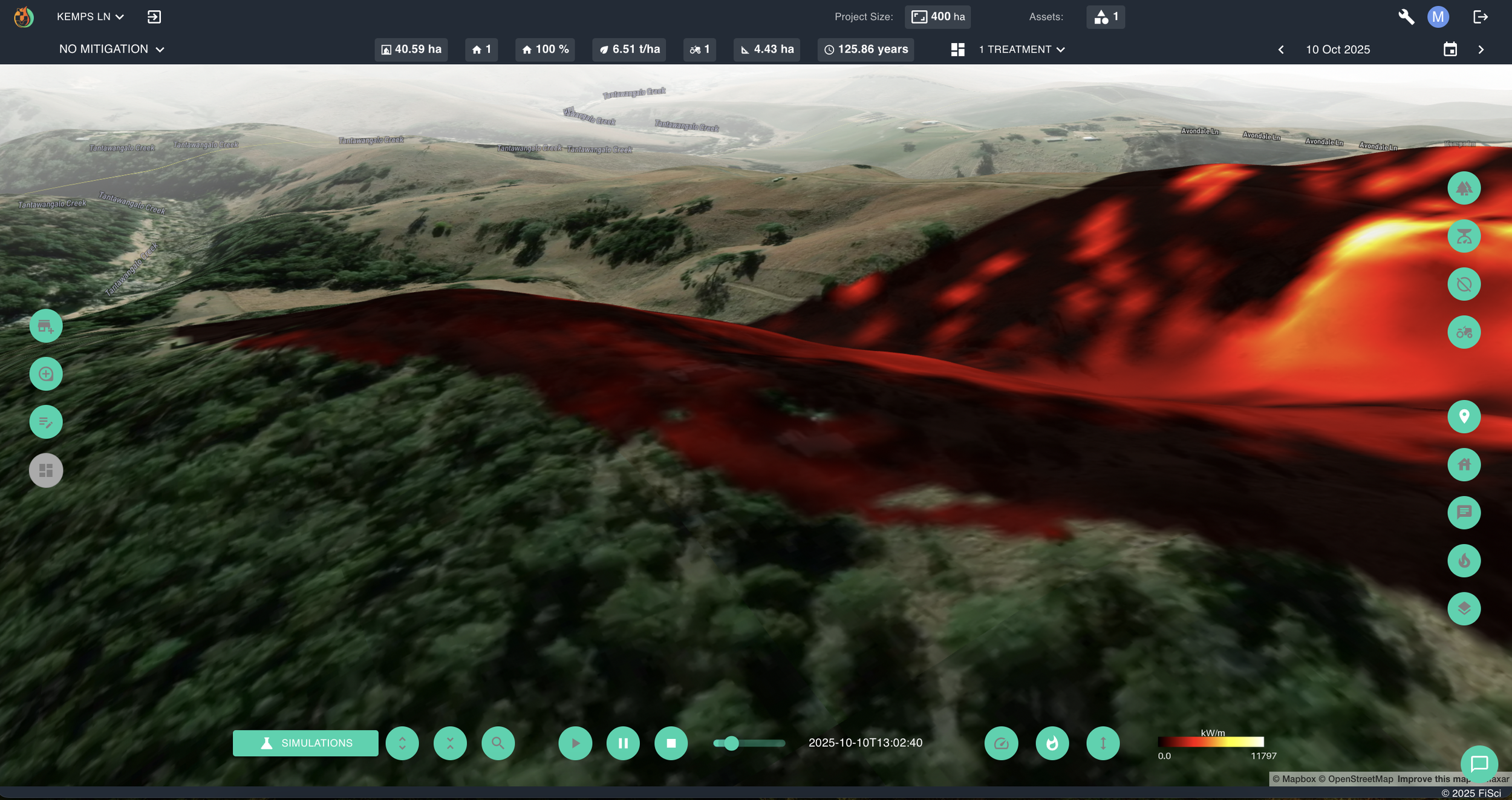The width and height of the screenshot is (1512, 800).
Task: Click the 4.43 ha treated area stat
Action: coord(767,49)
